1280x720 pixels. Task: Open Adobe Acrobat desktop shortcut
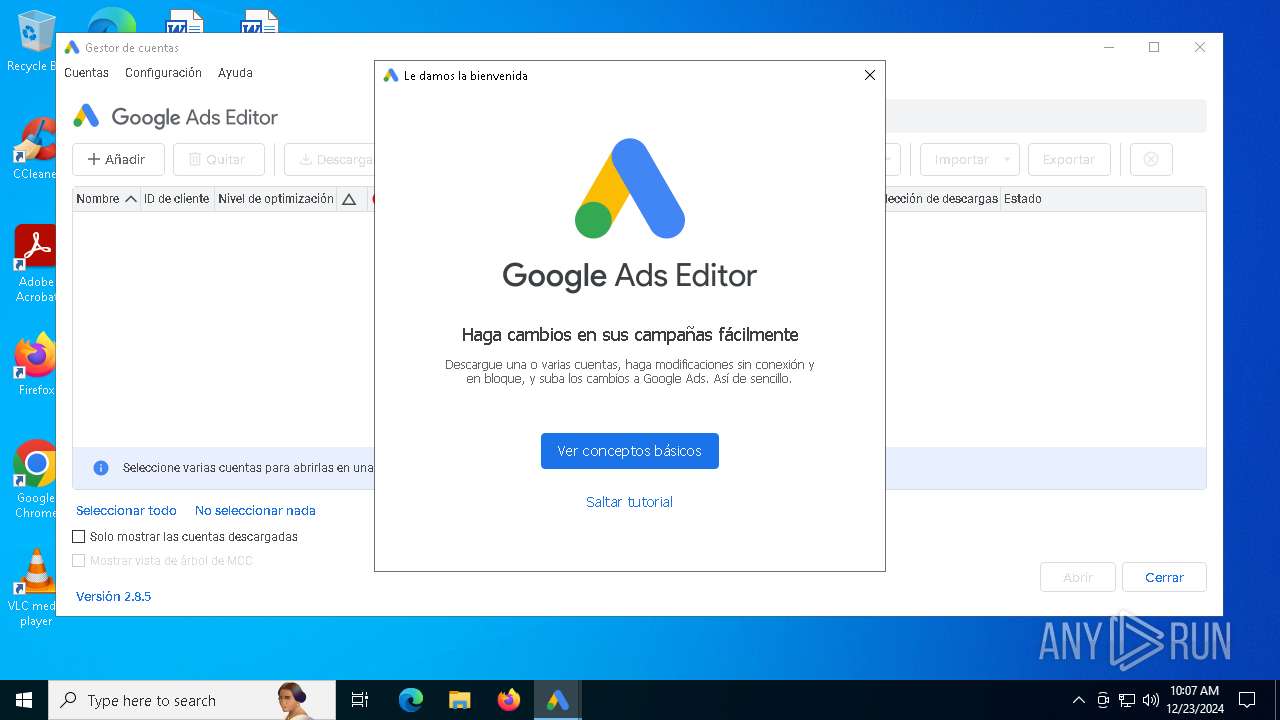[x=34, y=264]
